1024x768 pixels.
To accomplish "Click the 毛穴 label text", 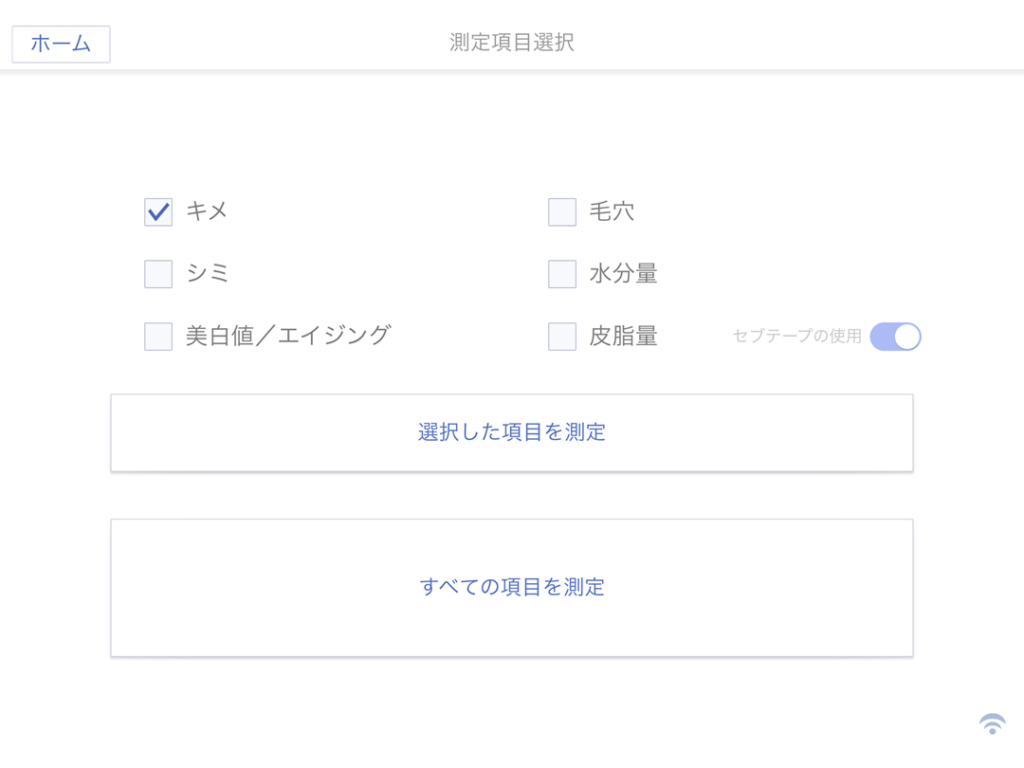I will point(612,211).
